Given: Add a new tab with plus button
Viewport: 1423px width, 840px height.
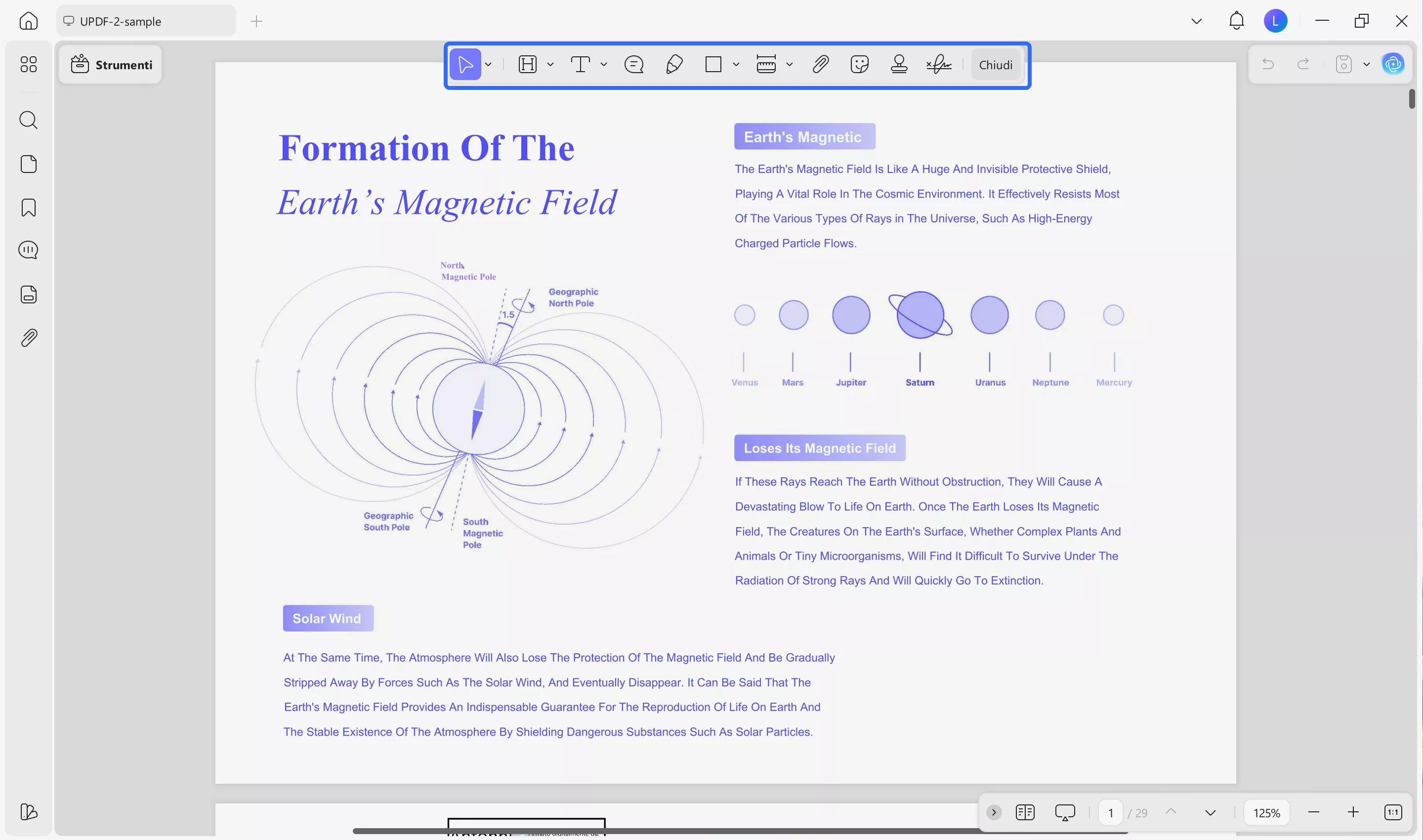Looking at the screenshot, I should pos(256,22).
